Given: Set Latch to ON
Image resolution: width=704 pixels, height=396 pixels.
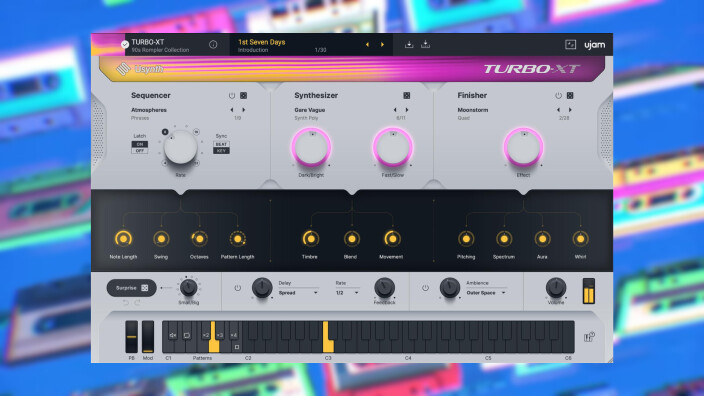Looking at the screenshot, I should click(140, 144).
